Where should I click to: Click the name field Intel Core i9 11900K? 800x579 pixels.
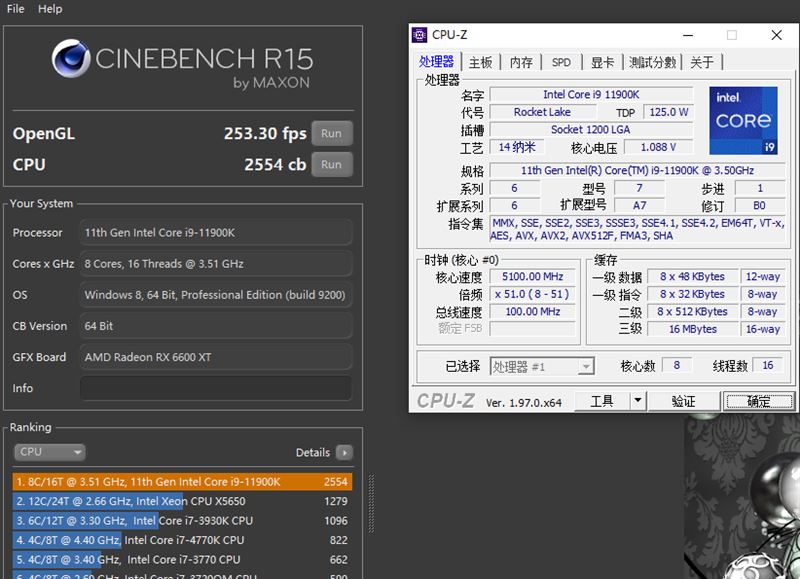pos(591,94)
